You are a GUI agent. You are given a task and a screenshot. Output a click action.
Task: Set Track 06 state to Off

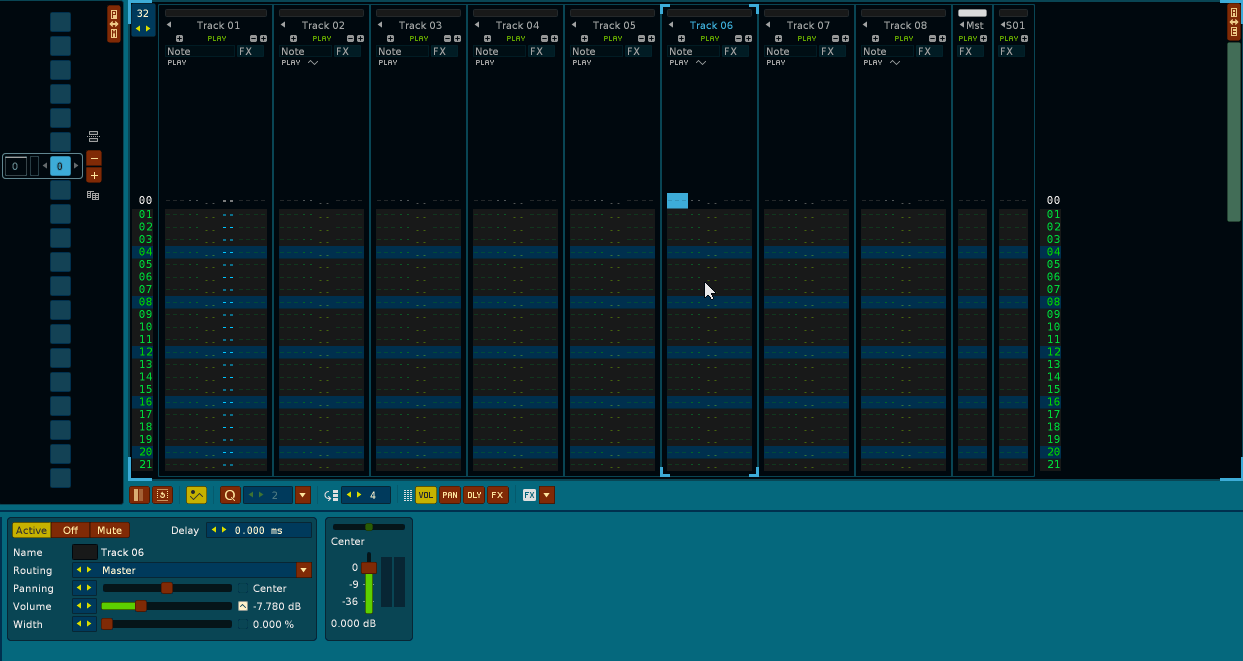[70, 531]
